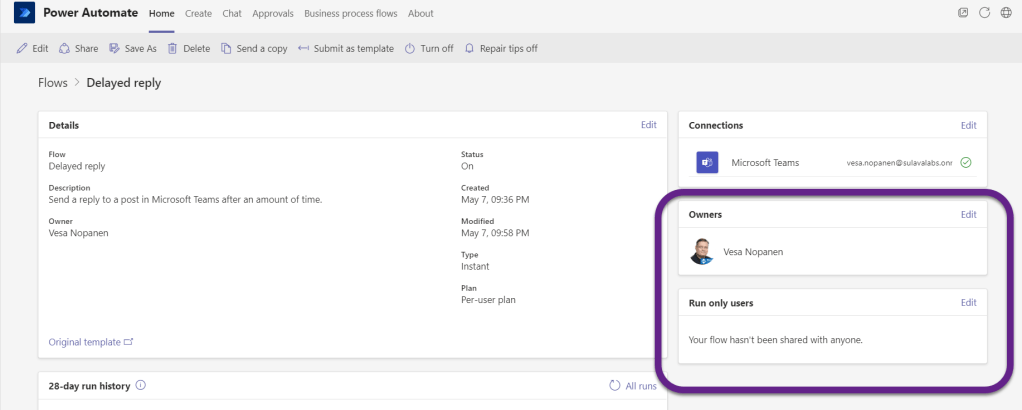Click Edit link in Connections panel
1022x410 pixels.
click(968, 126)
